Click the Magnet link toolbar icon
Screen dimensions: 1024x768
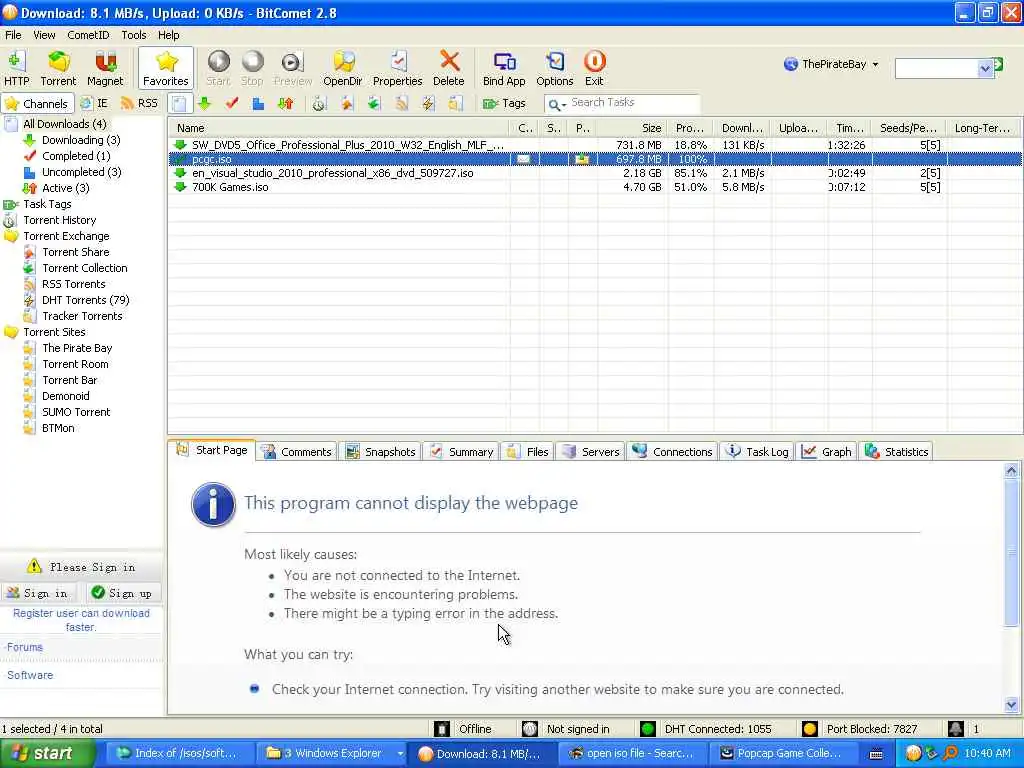click(x=104, y=68)
